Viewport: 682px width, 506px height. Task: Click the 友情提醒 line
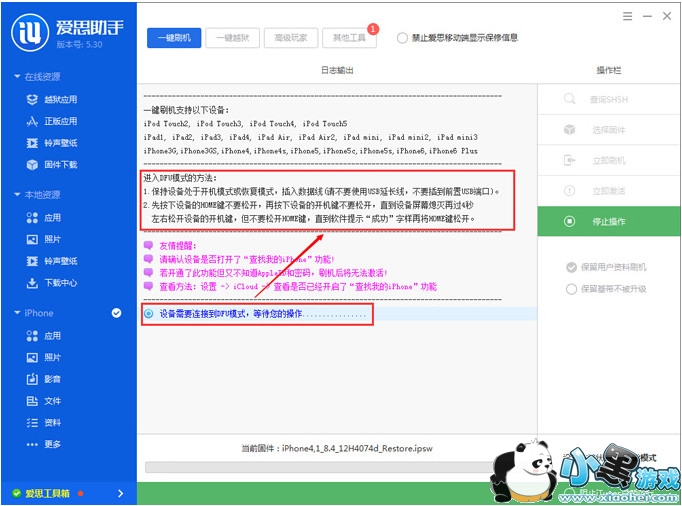(177, 246)
